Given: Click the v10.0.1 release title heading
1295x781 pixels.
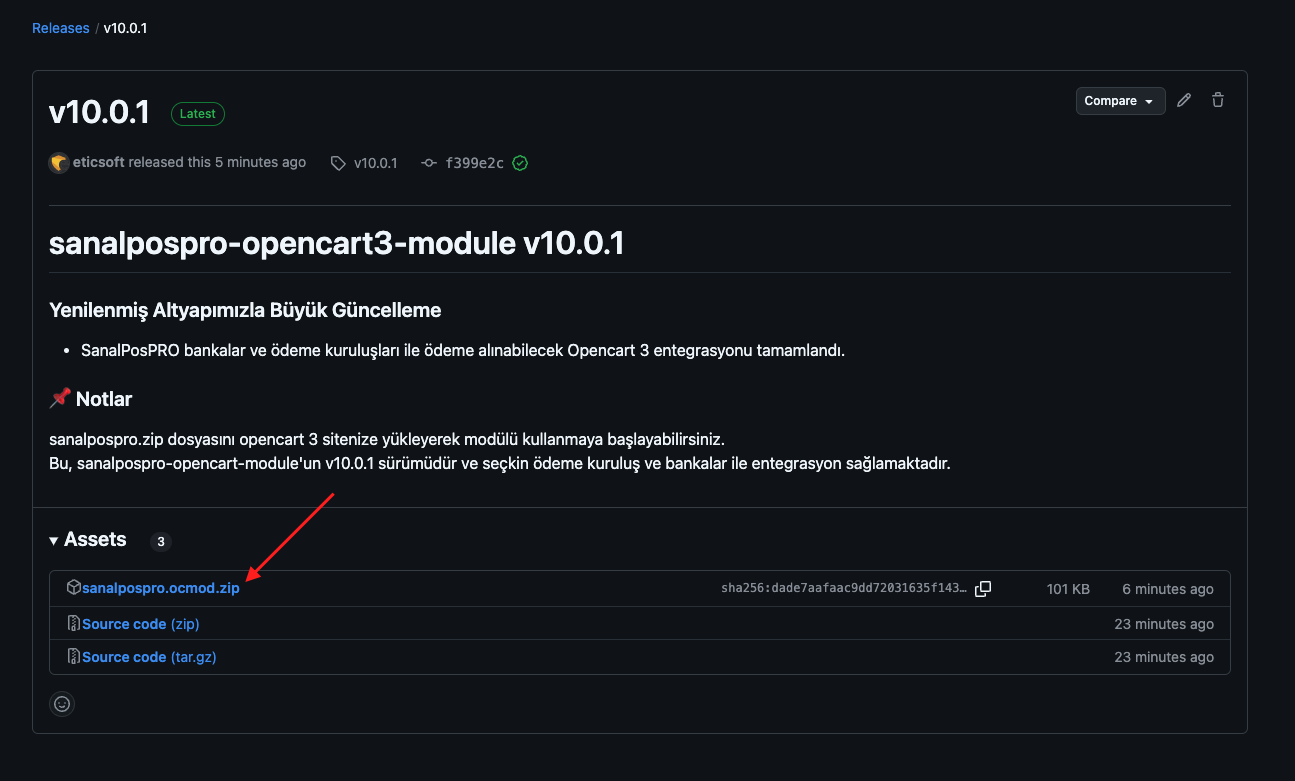Looking at the screenshot, I should click(x=99, y=113).
